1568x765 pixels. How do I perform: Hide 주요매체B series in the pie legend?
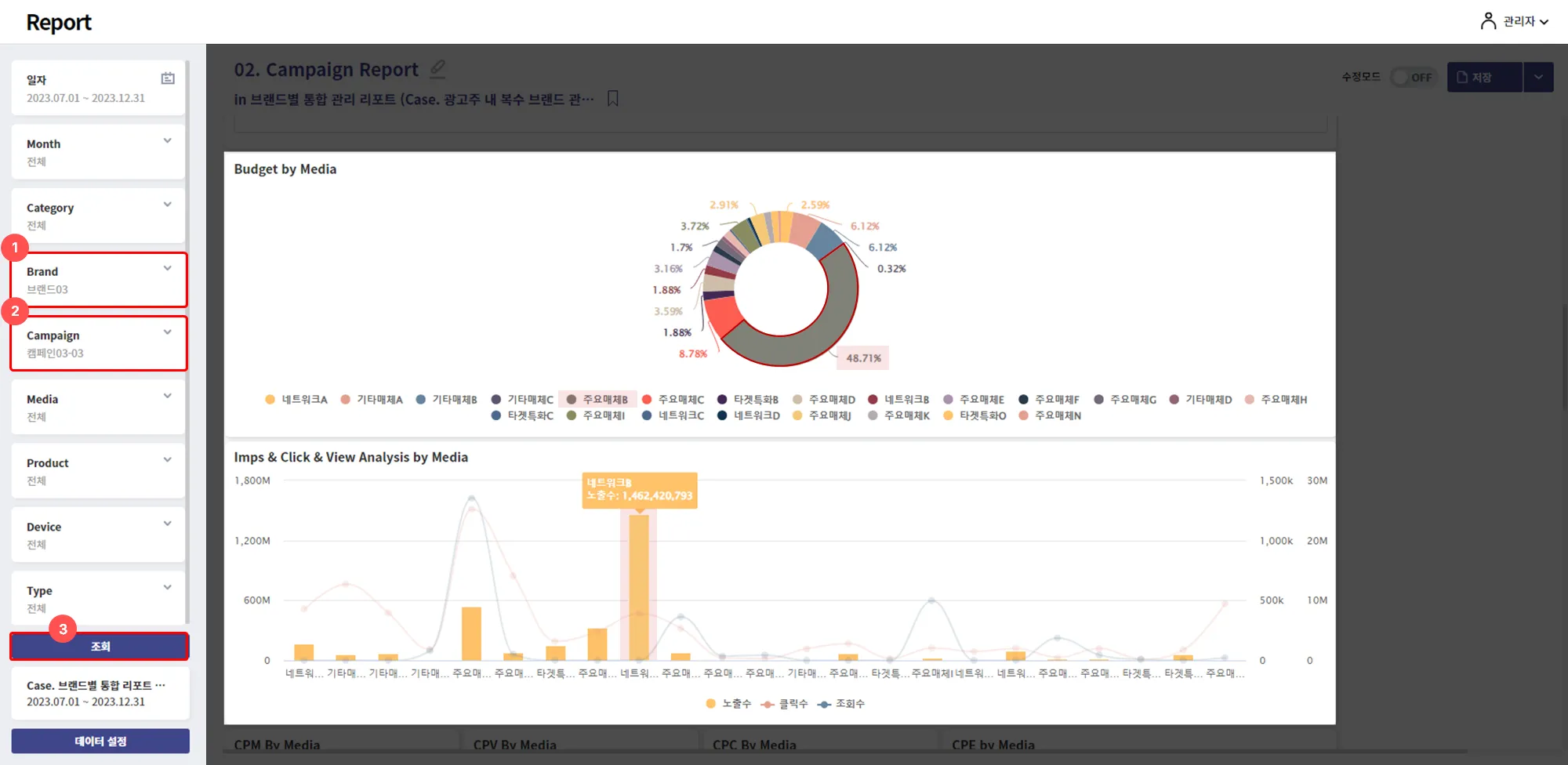pyautogui.click(x=597, y=400)
